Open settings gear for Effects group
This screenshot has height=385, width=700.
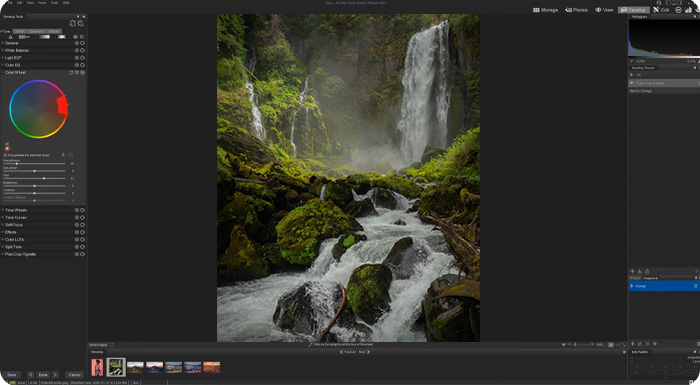(x=77, y=232)
